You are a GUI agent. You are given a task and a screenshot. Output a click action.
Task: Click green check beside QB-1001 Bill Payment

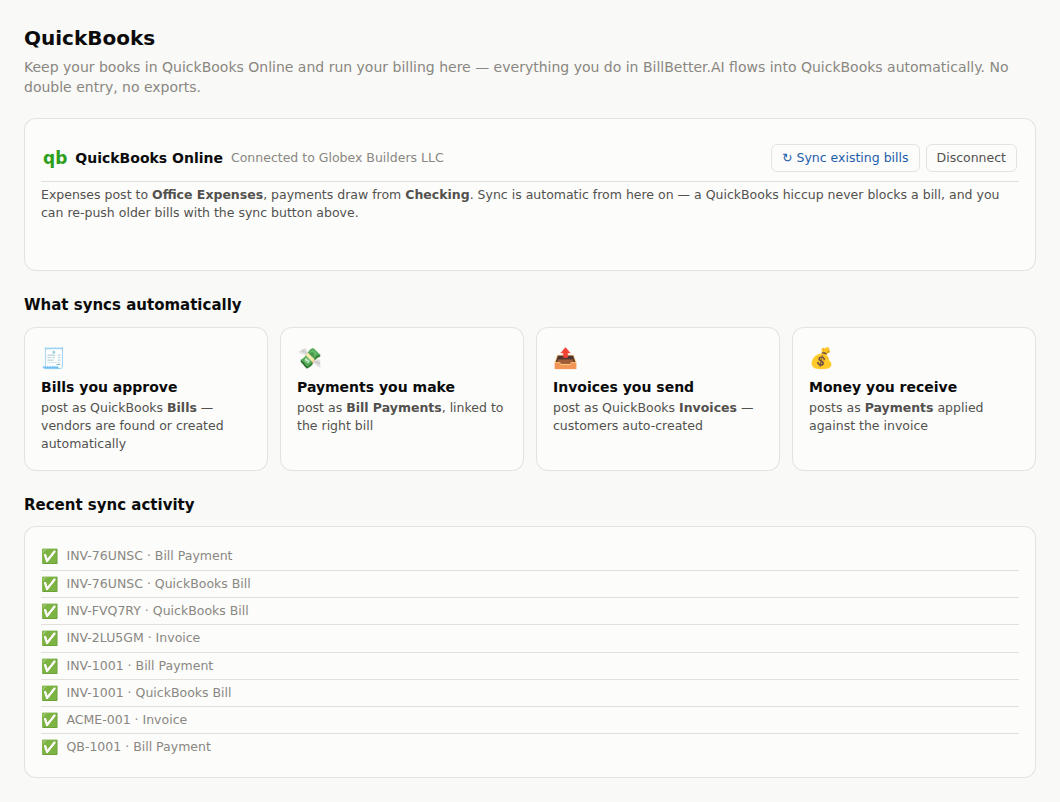click(x=49, y=747)
